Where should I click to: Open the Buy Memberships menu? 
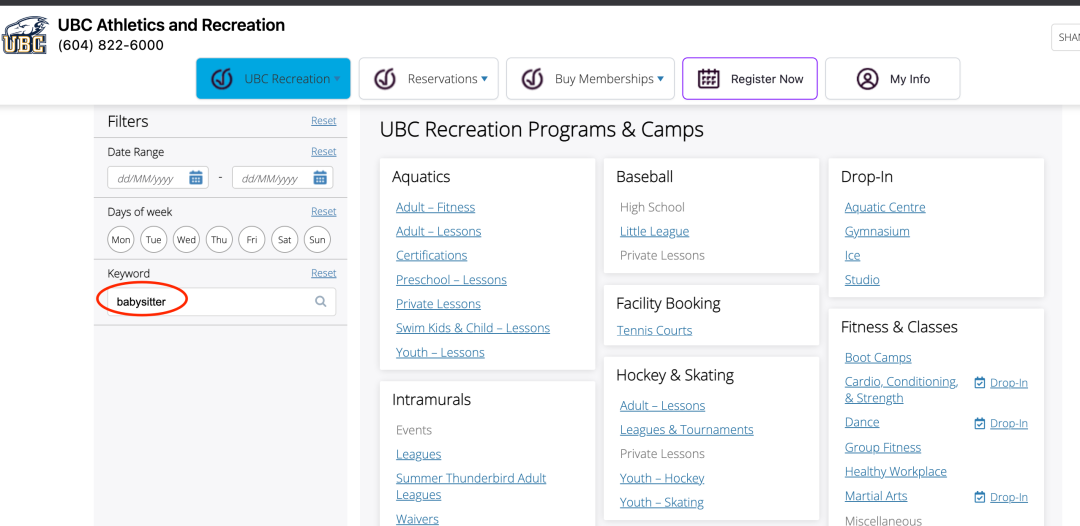pyautogui.click(x=590, y=78)
